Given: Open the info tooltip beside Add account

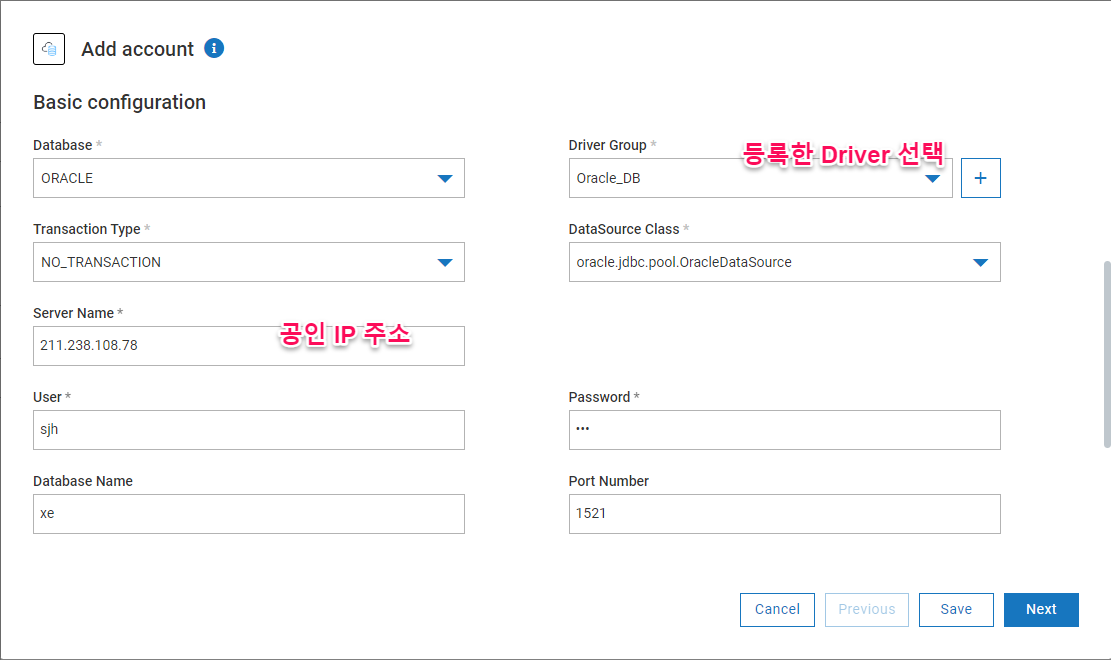Looking at the screenshot, I should [x=214, y=48].
